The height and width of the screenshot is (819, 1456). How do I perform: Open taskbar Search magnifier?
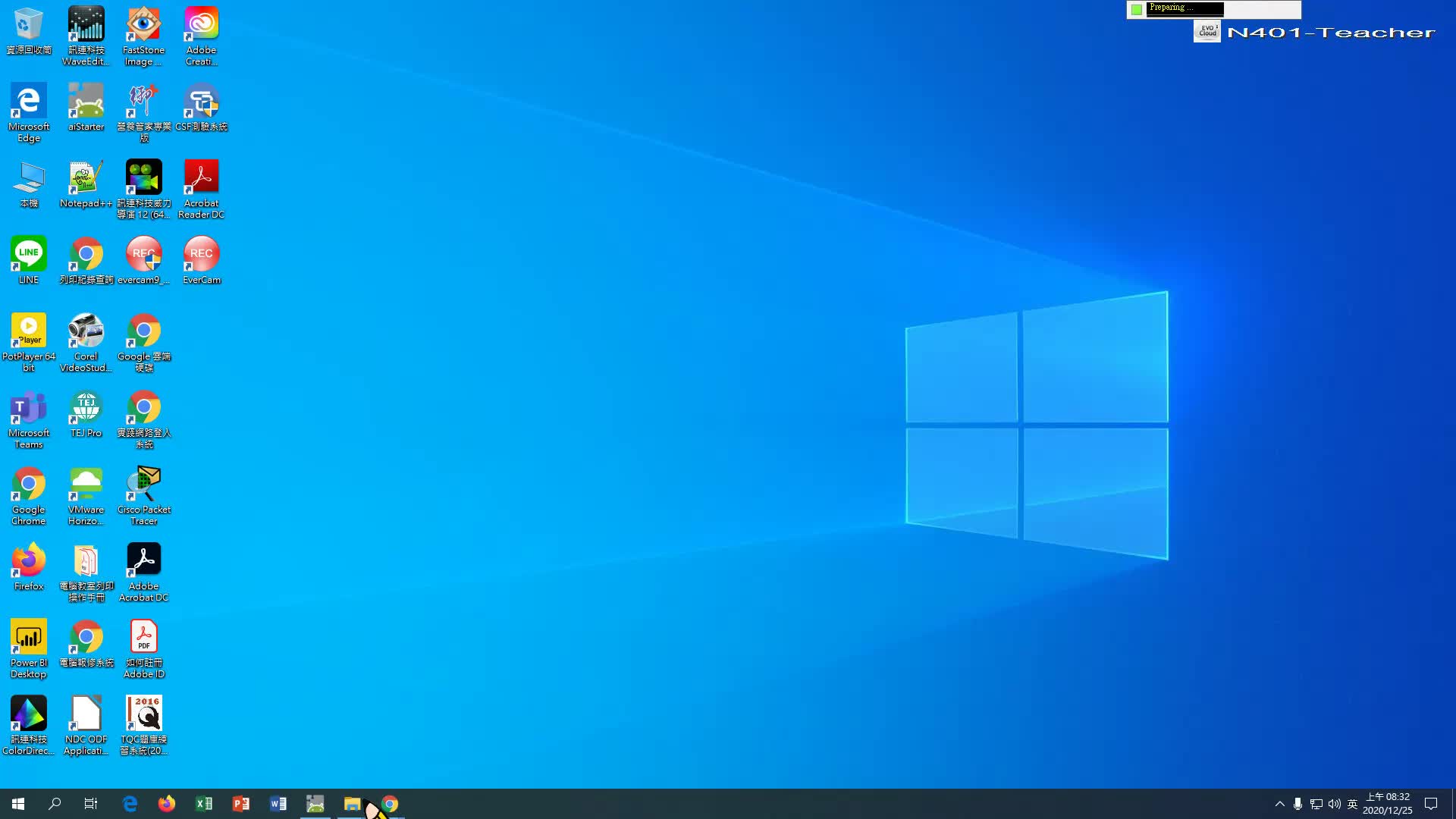55,804
